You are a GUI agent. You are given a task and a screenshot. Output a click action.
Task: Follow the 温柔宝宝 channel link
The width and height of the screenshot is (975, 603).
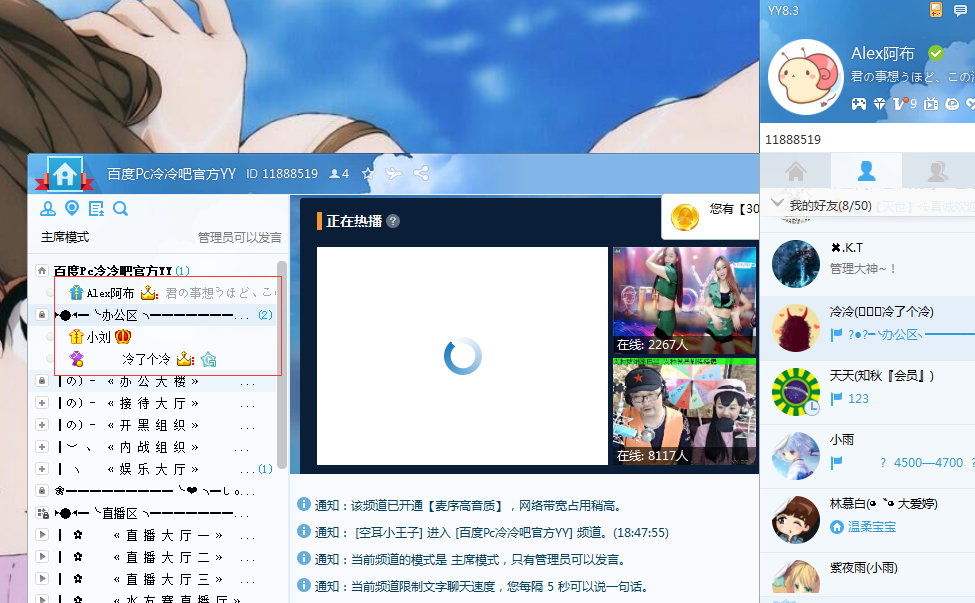[872, 527]
